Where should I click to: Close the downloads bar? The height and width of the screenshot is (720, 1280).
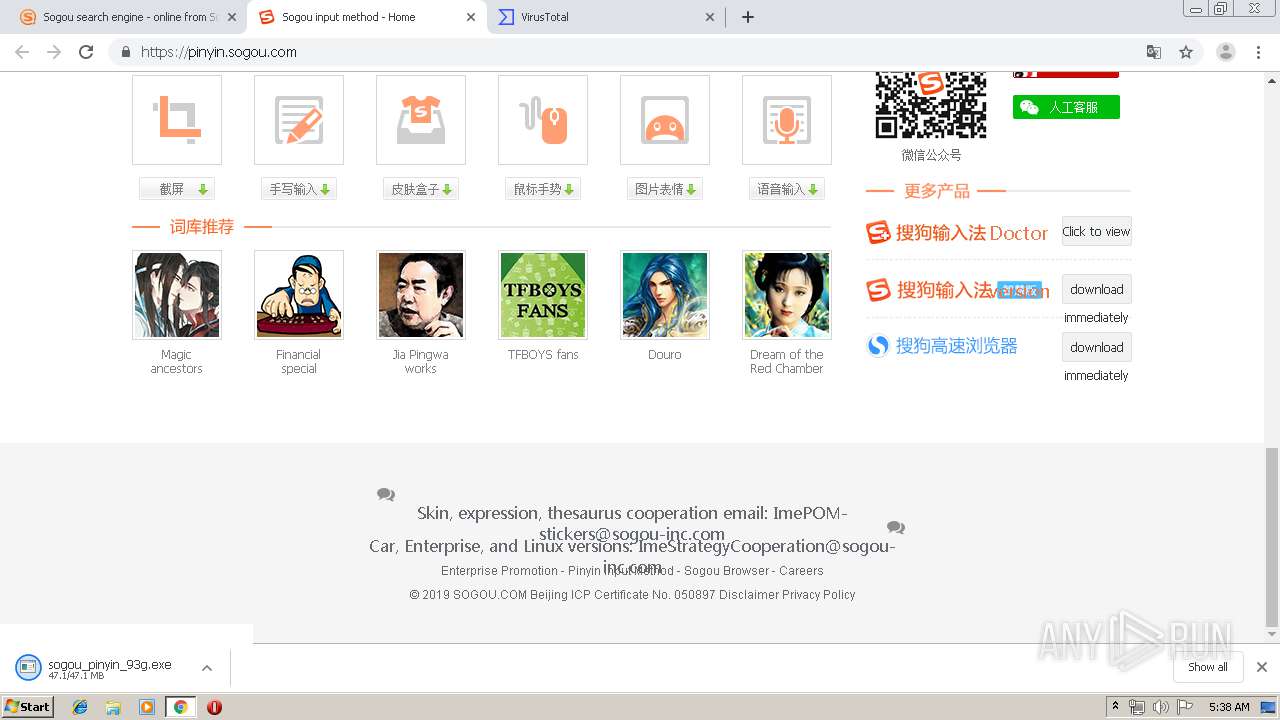click(x=1262, y=667)
